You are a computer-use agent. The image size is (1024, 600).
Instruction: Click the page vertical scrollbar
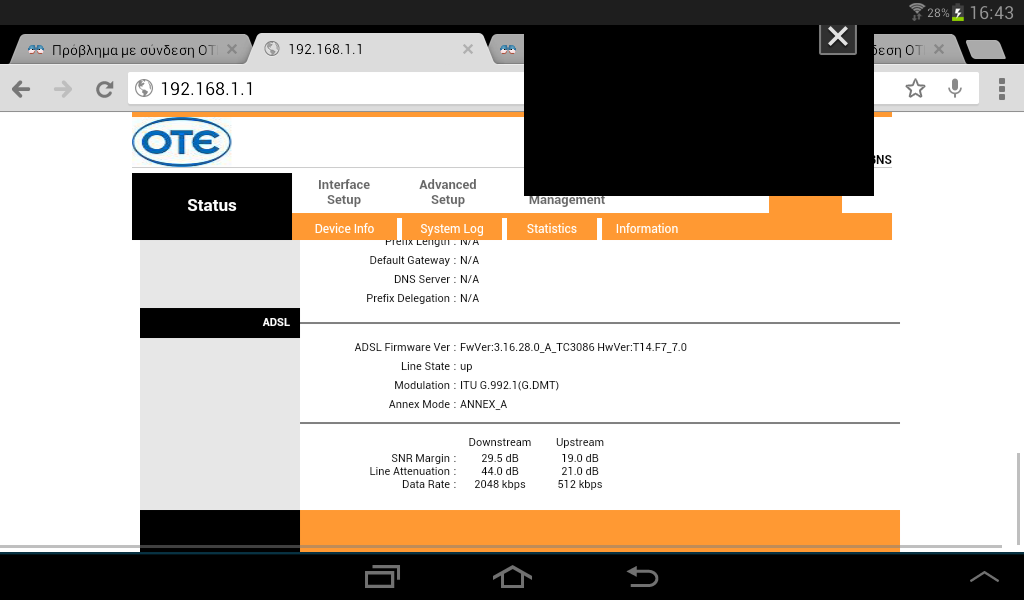1018,499
